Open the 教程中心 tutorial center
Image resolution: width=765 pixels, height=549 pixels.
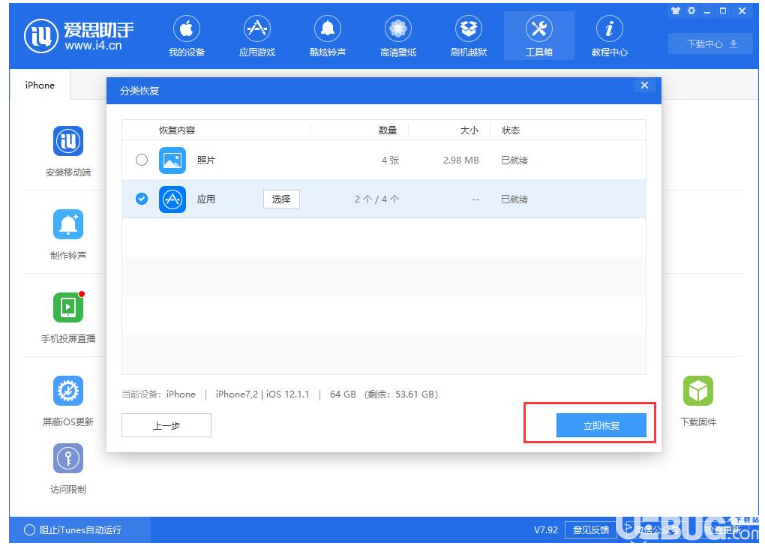[609, 37]
